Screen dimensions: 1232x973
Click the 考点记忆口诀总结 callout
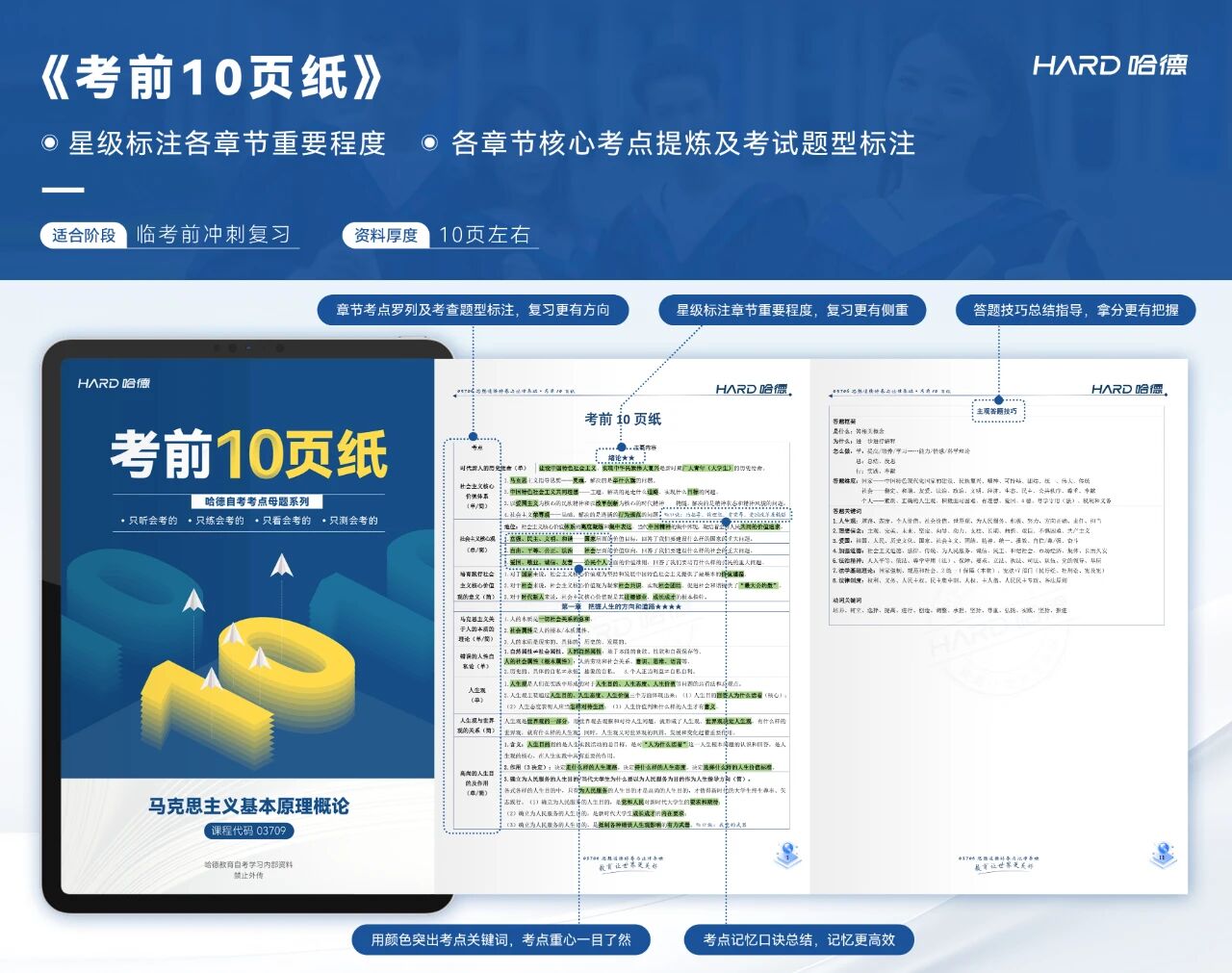click(799, 939)
